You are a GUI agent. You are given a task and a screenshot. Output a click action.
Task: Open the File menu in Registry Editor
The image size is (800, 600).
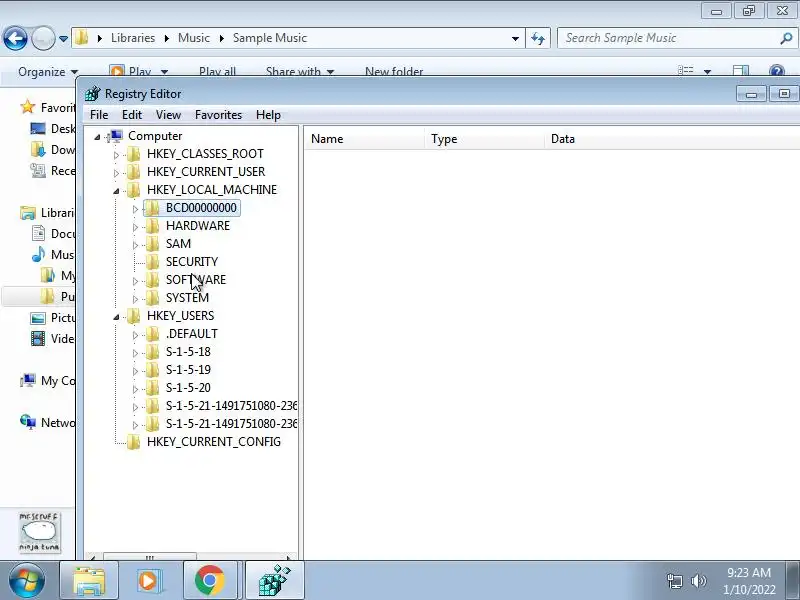99,115
